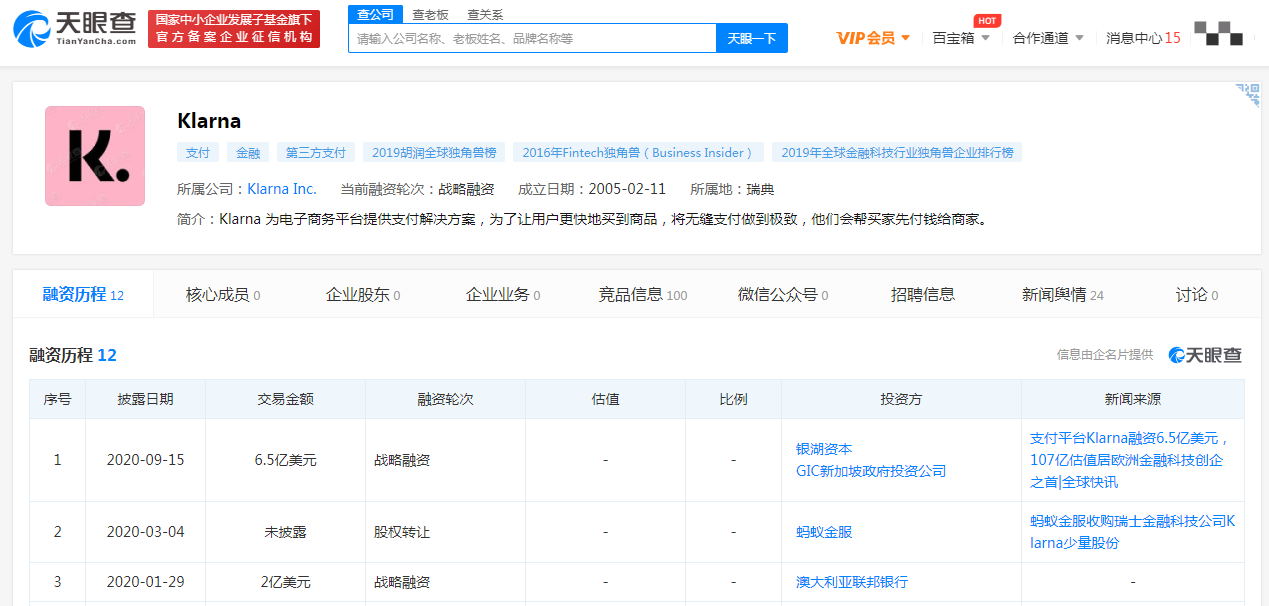The width and height of the screenshot is (1269, 606).
Task: Open the 核心成员 tab
Action: point(222,295)
